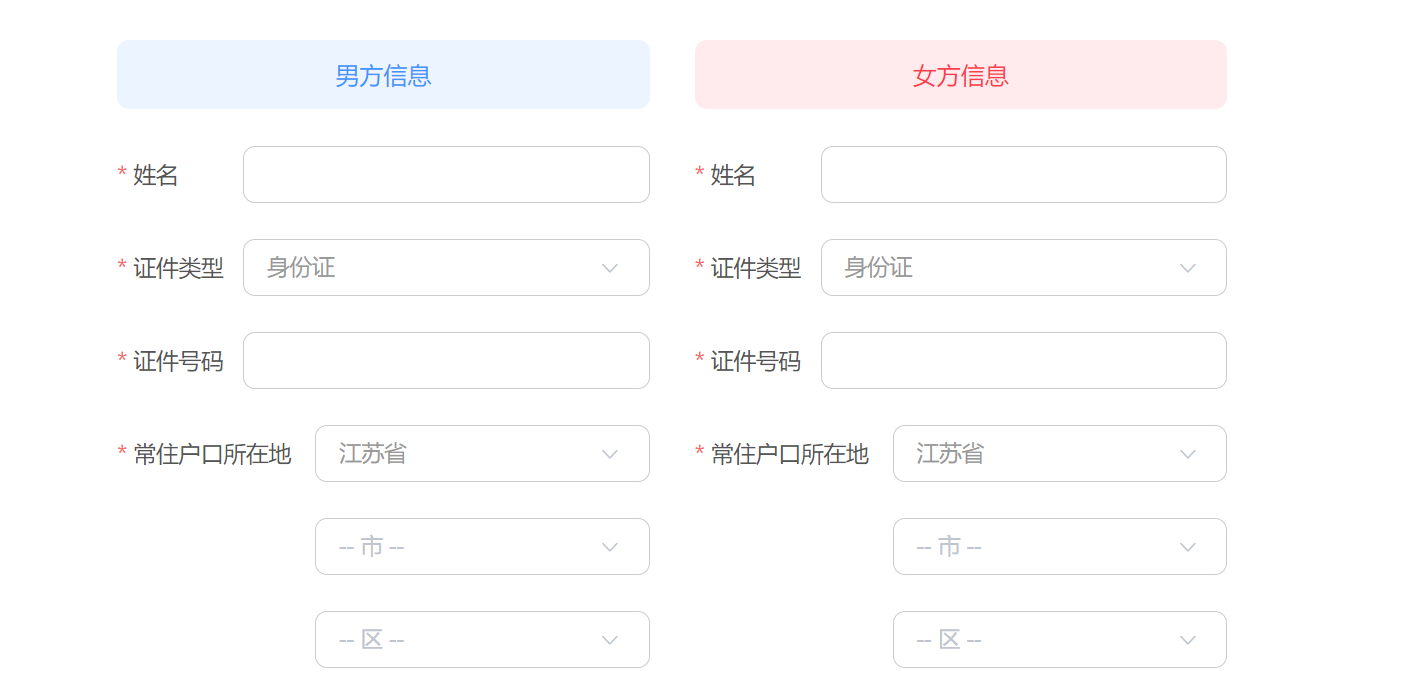Expand the female city (市) dropdown
The image size is (1414, 685).
(x=1059, y=547)
